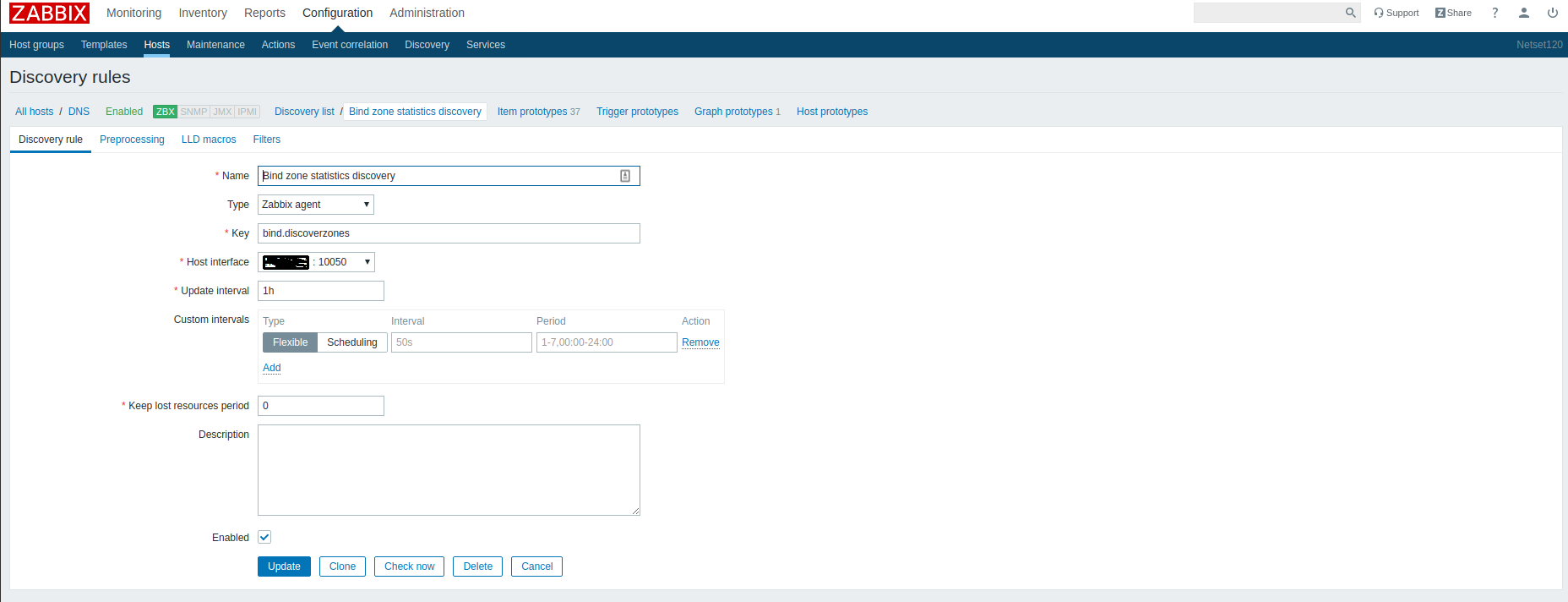1568x602 pixels.
Task: Remove the custom interval row
Action: pyautogui.click(x=700, y=342)
